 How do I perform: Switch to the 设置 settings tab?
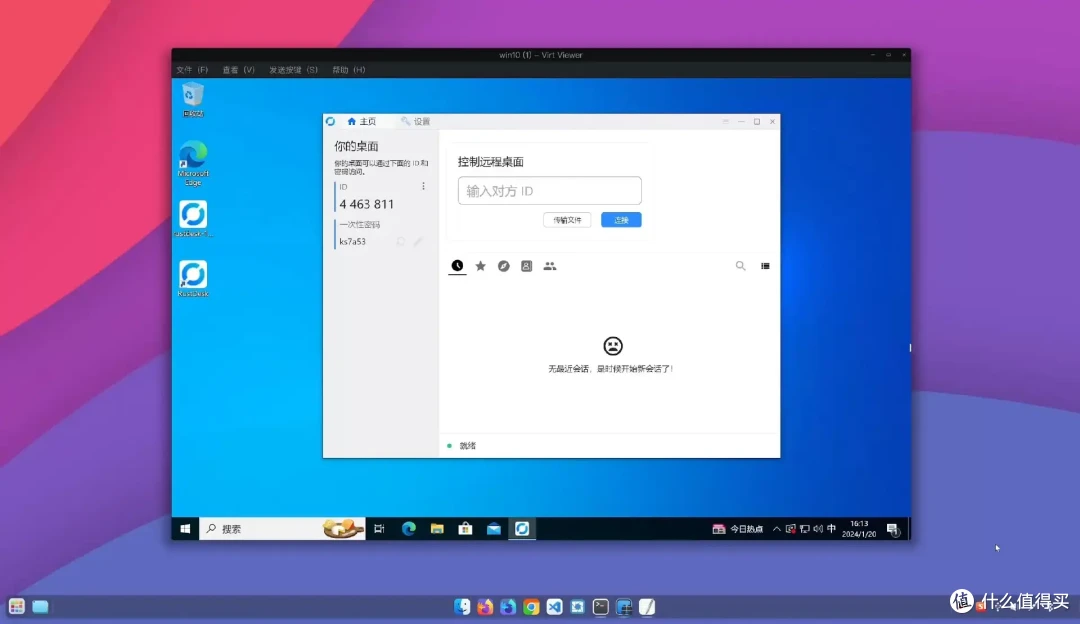point(415,121)
